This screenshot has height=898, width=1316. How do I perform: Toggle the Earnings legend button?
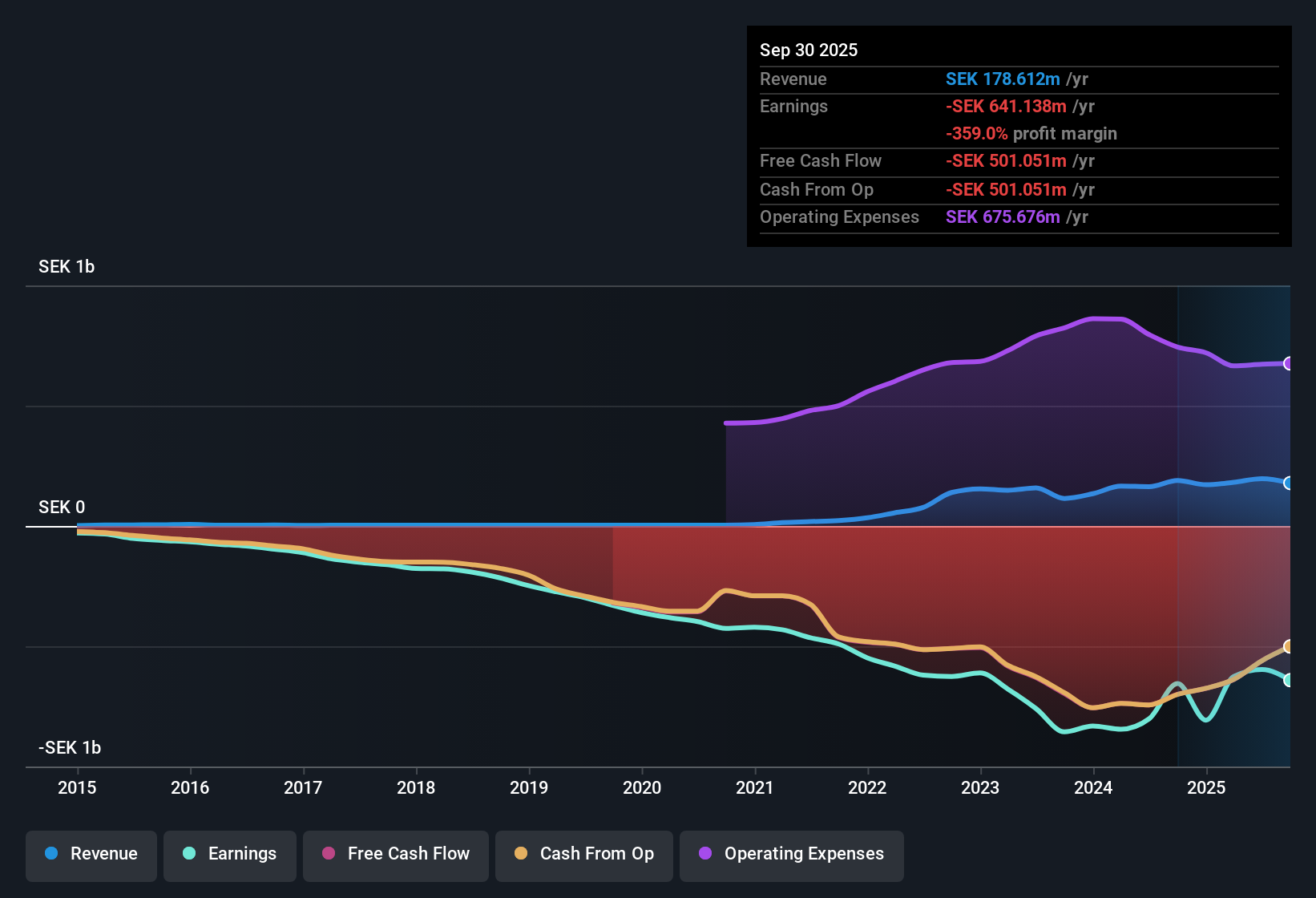point(230,854)
